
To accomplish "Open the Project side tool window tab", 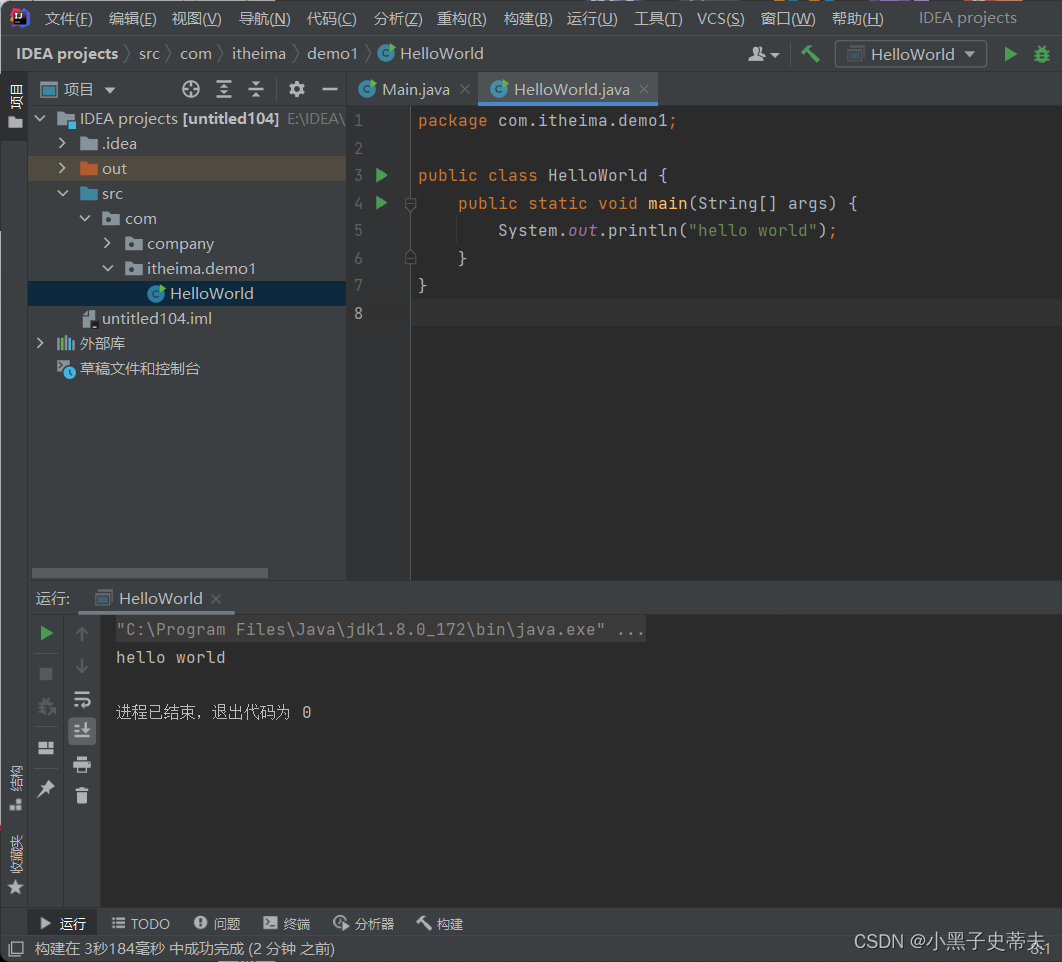I will pyautogui.click(x=15, y=106).
